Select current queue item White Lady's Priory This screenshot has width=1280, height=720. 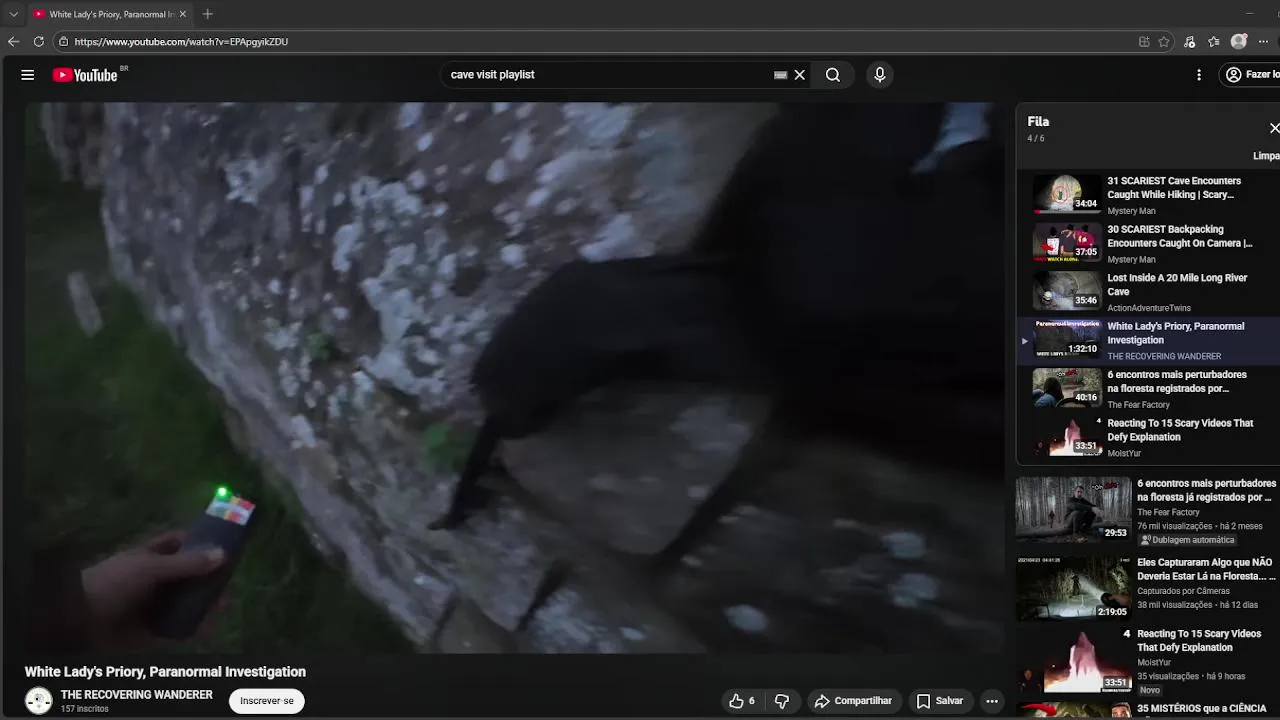pyautogui.click(x=1148, y=340)
